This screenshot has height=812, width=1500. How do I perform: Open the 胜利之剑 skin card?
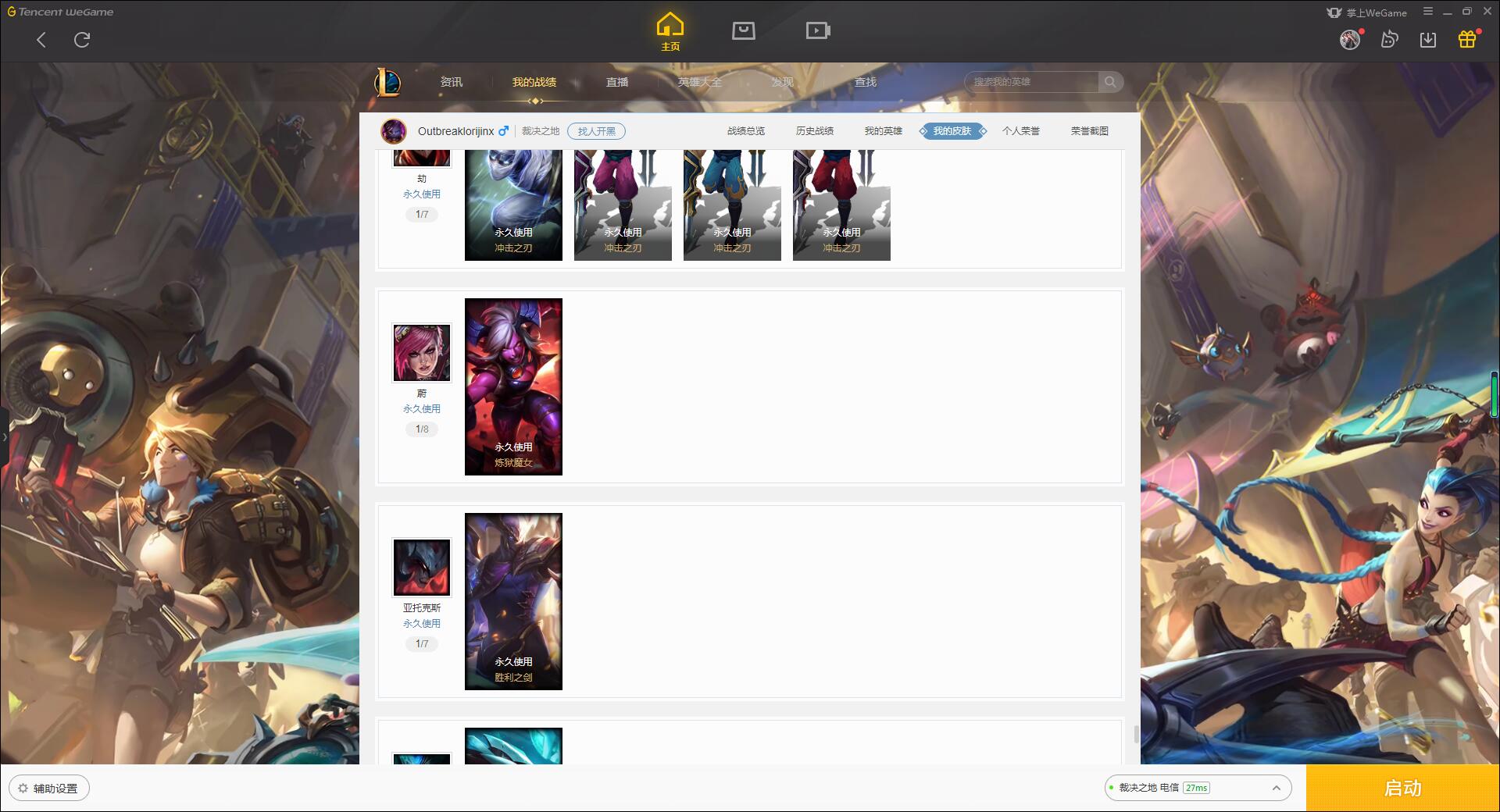(513, 601)
